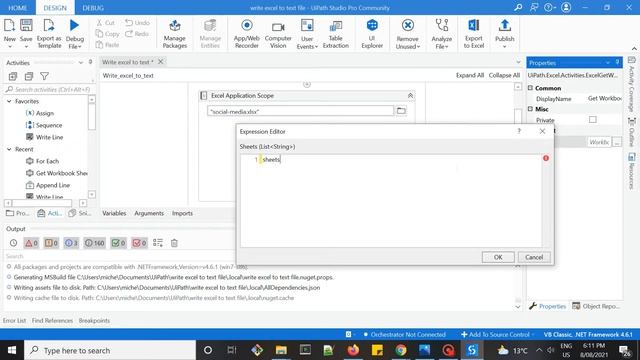640x360 pixels.
Task: Switch to the HOME tab
Action: point(18,8)
